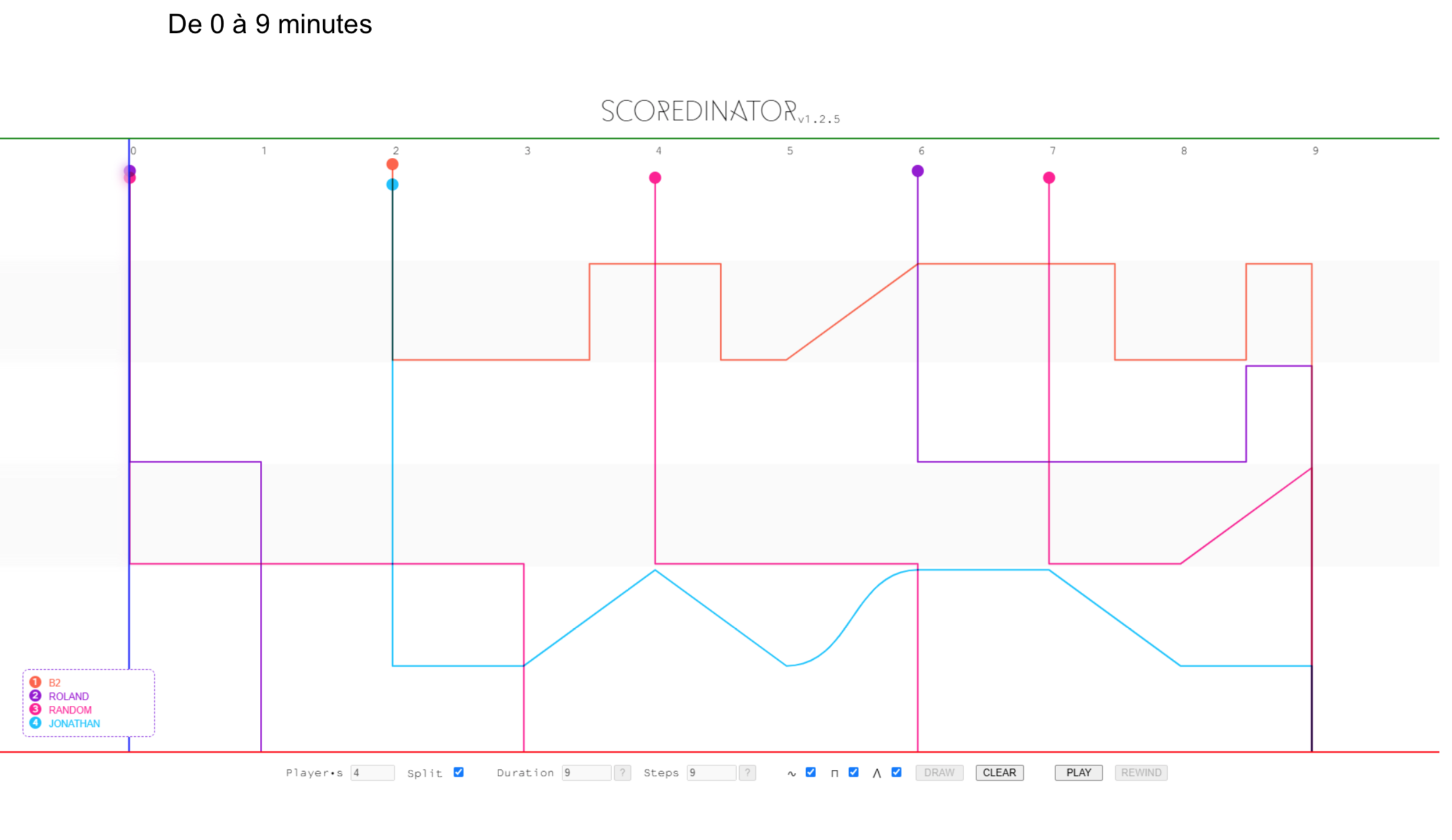The height and width of the screenshot is (840, 1452).
Task: Click the purple marker dot at minute 6
Action: (917, 171)
